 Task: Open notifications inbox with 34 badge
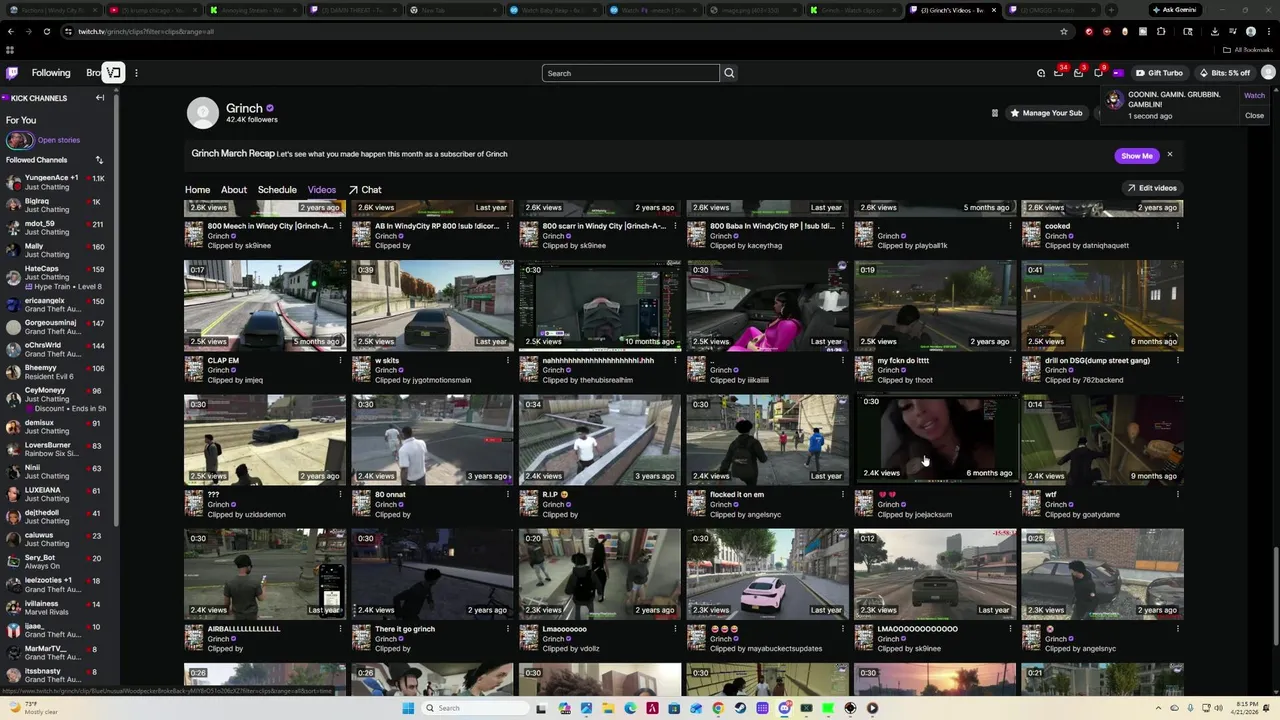click(x=1059, y=73)
